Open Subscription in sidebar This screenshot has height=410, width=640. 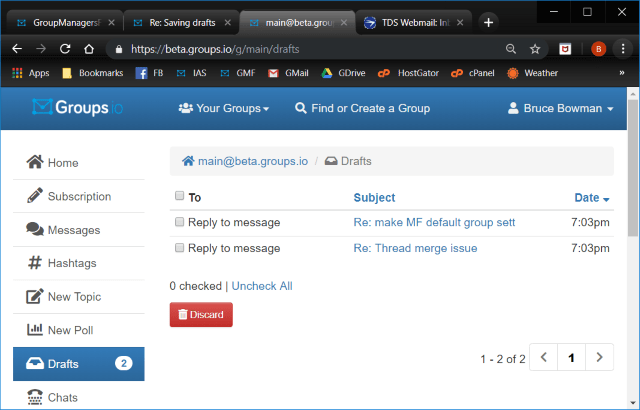pos(79,196)
